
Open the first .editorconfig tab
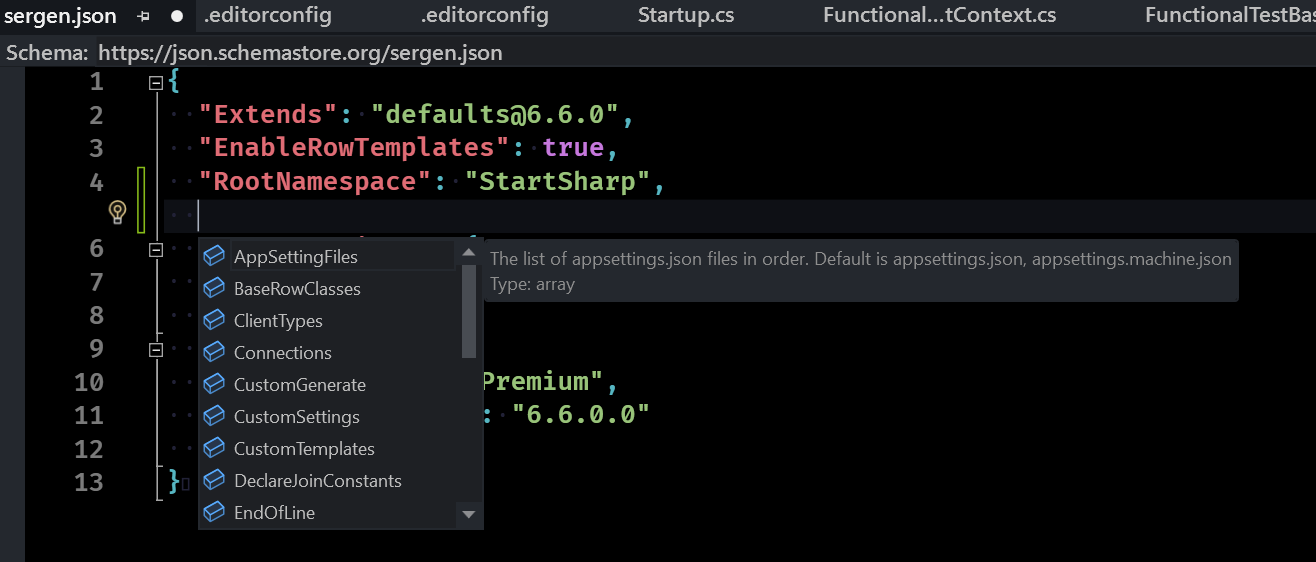coord(267,15)
